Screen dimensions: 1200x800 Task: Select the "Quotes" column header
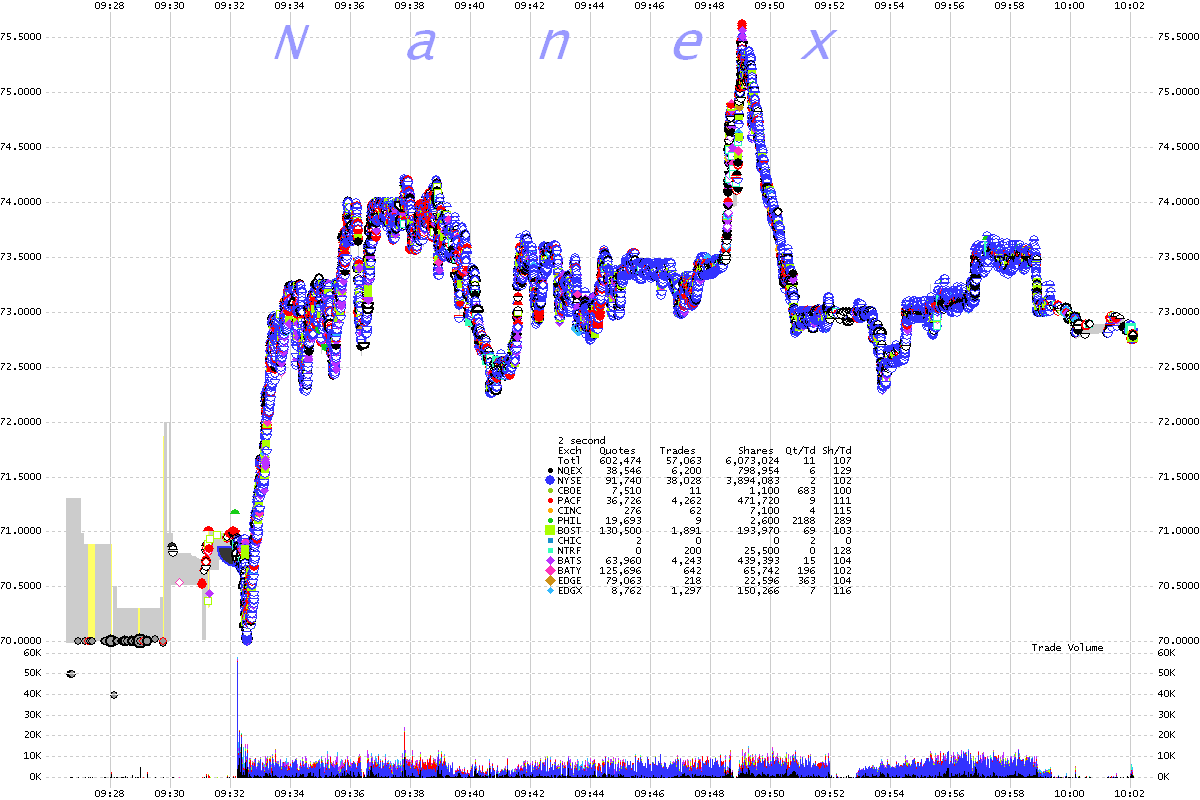617,451
